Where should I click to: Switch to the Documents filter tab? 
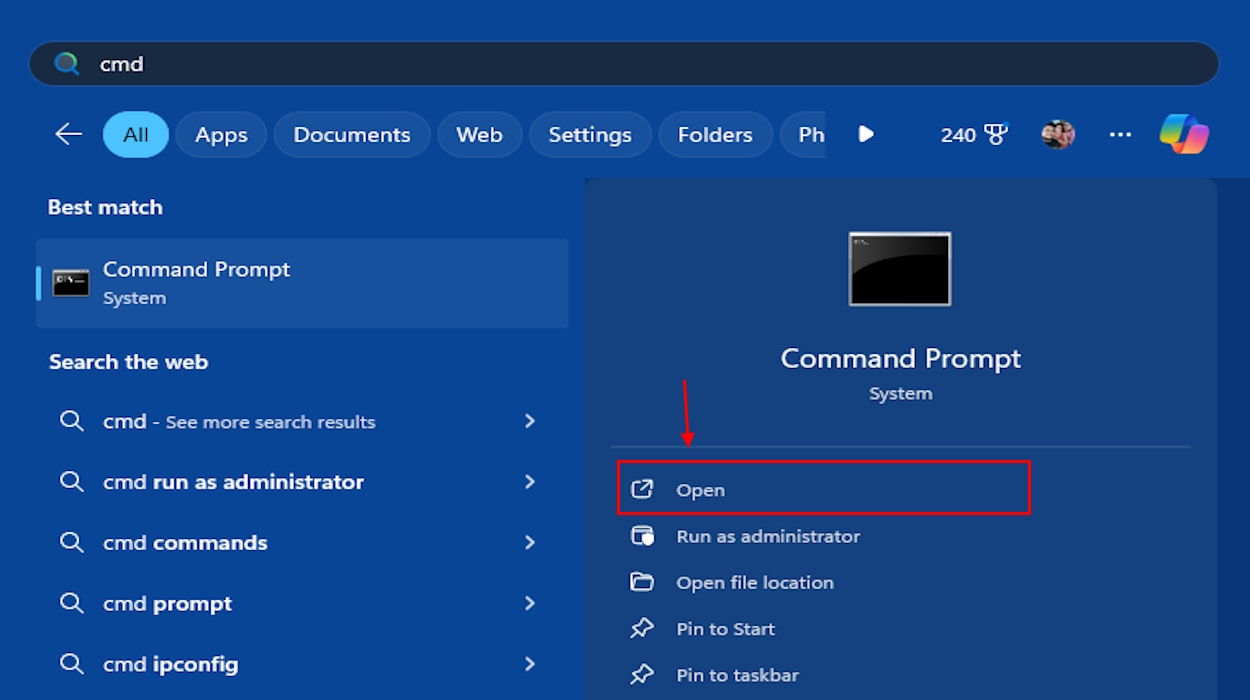click(x=352, y=134)
